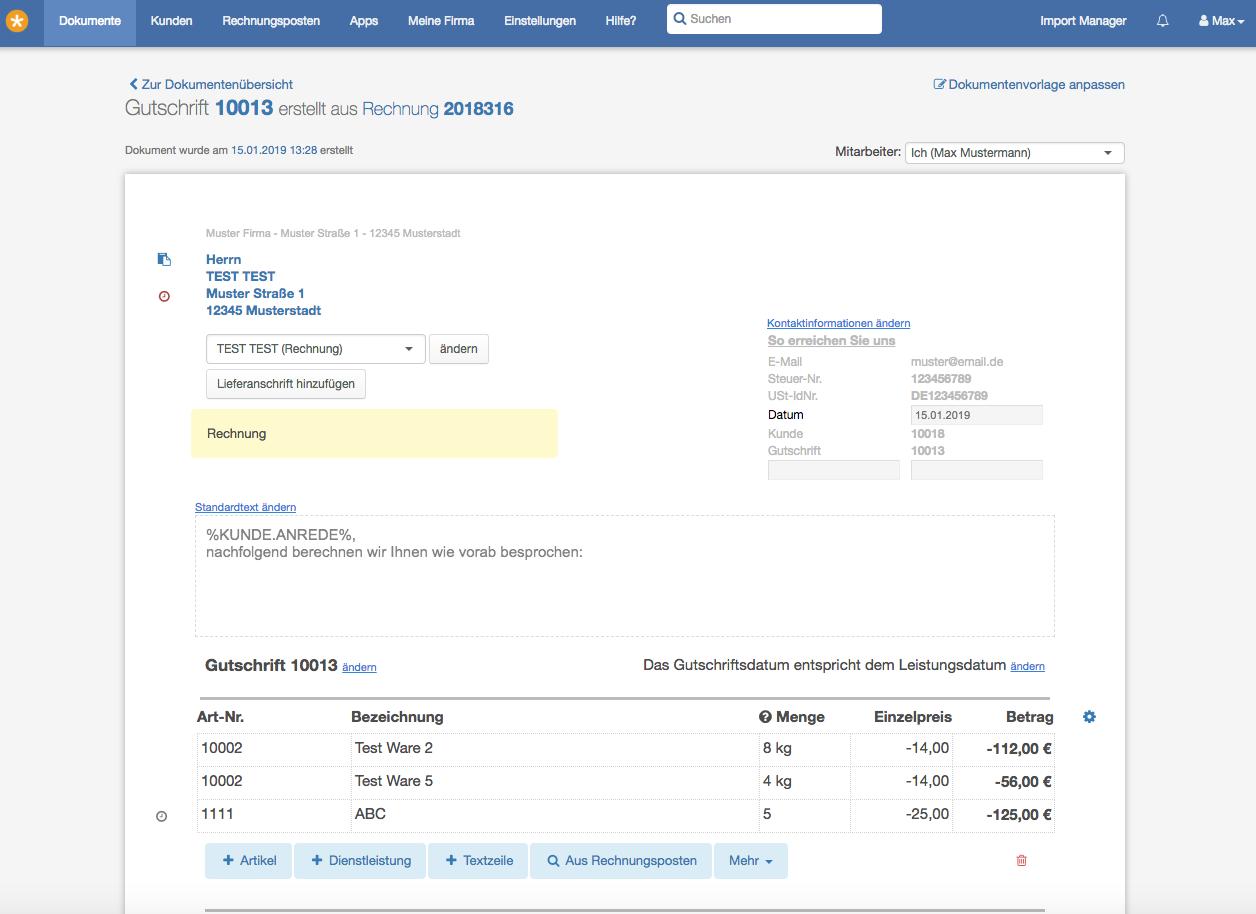Open table column settings gear icon
1256x914 pixels.
pos(1090,717)
